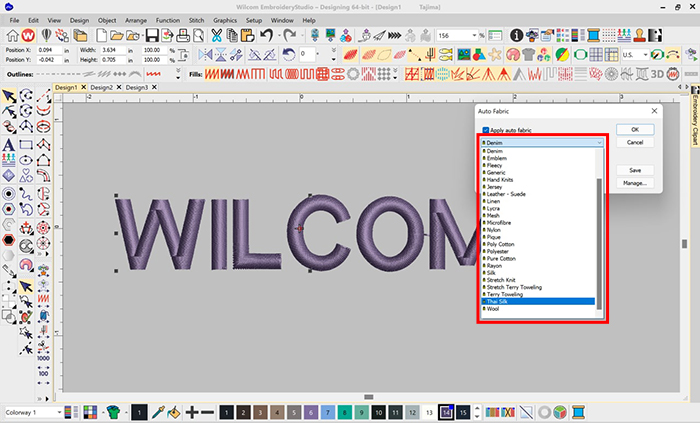Click the Open design folder icon
The width and height of the screenshot is (700, 423).
(x=117, y=35)
